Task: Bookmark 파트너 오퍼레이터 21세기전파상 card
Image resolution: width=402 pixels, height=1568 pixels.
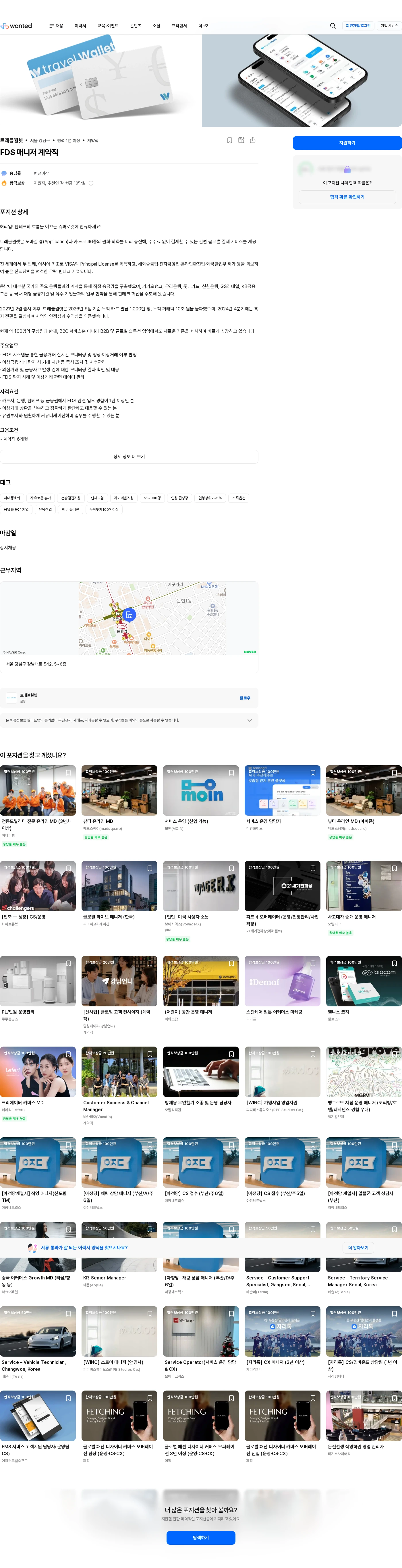Action: pos(313,868)
